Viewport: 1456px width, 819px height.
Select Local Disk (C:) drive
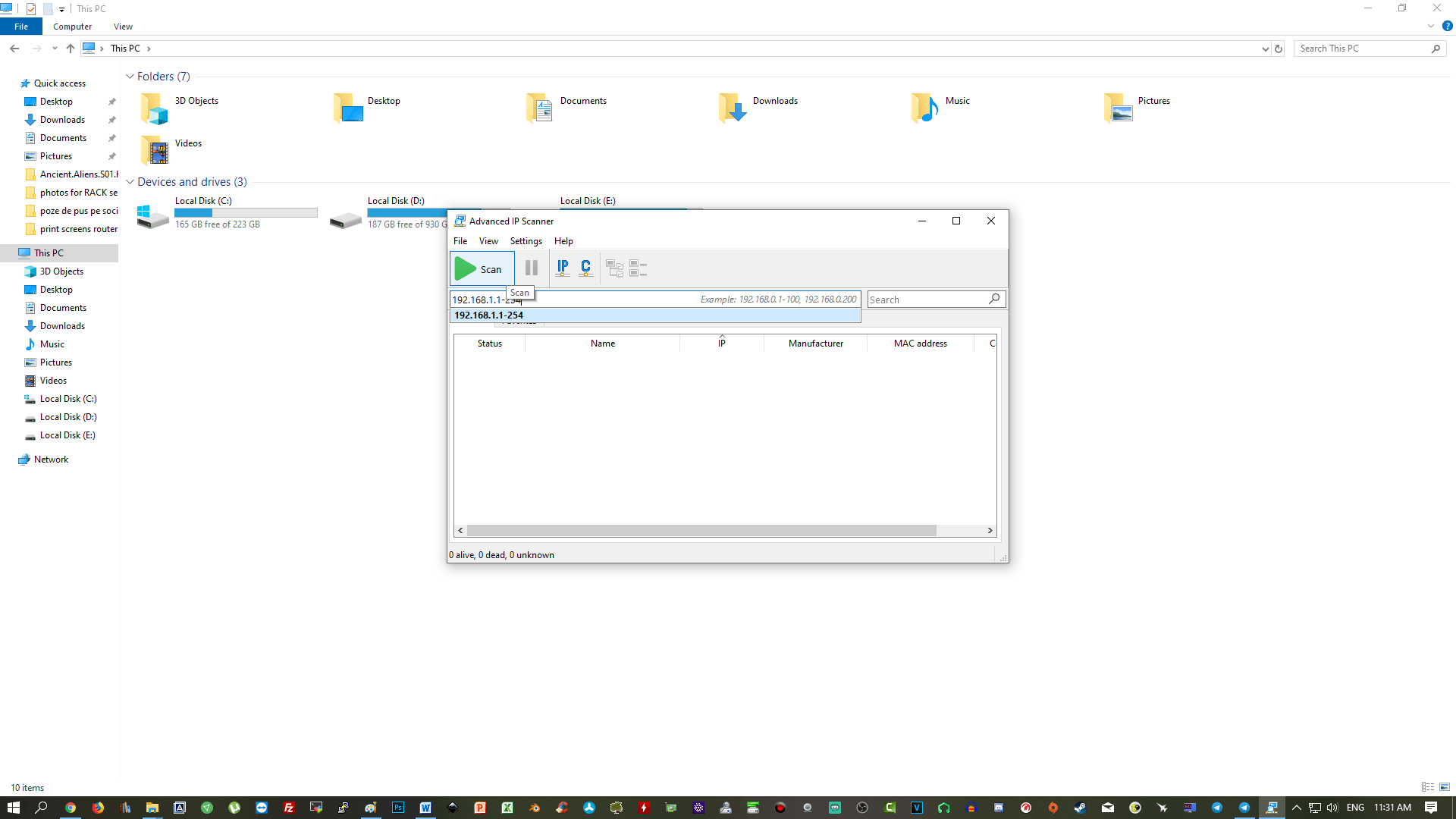pyautogui.click(x=227, y=213)
